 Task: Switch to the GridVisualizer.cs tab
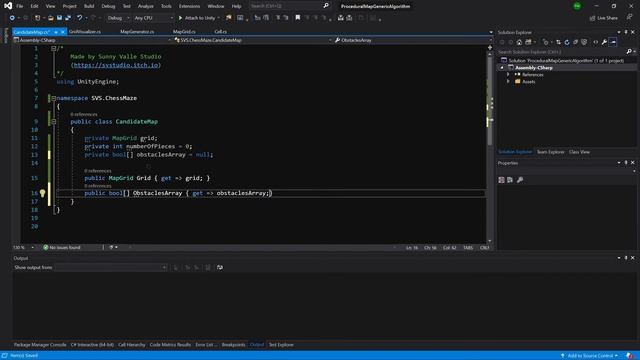85,32
